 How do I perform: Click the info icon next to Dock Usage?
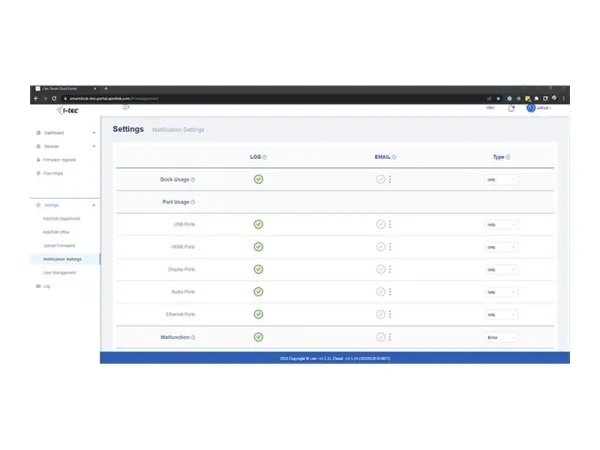(x=193, y=180)
